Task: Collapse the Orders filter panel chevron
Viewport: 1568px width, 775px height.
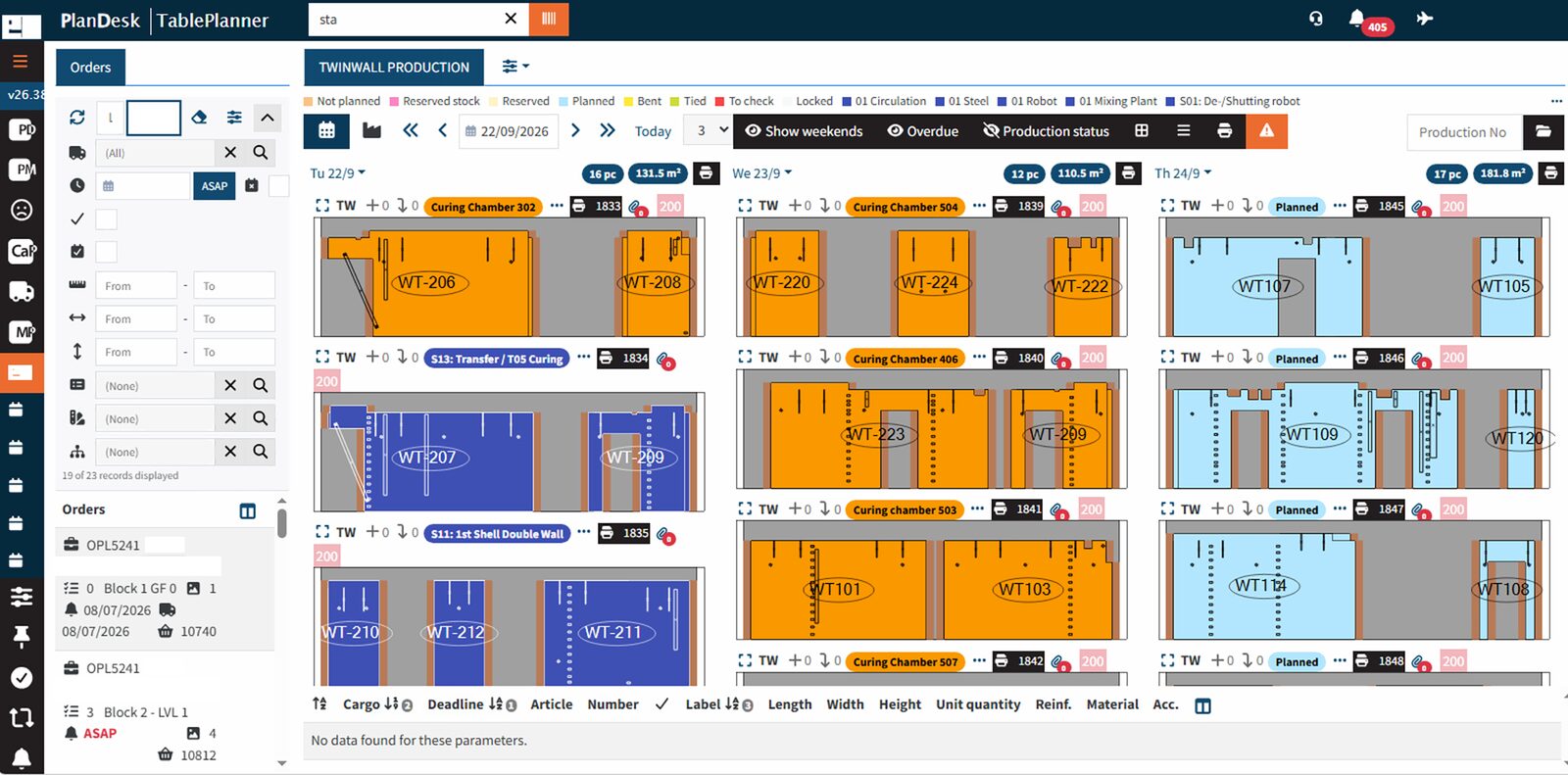Action: (268, 118)
